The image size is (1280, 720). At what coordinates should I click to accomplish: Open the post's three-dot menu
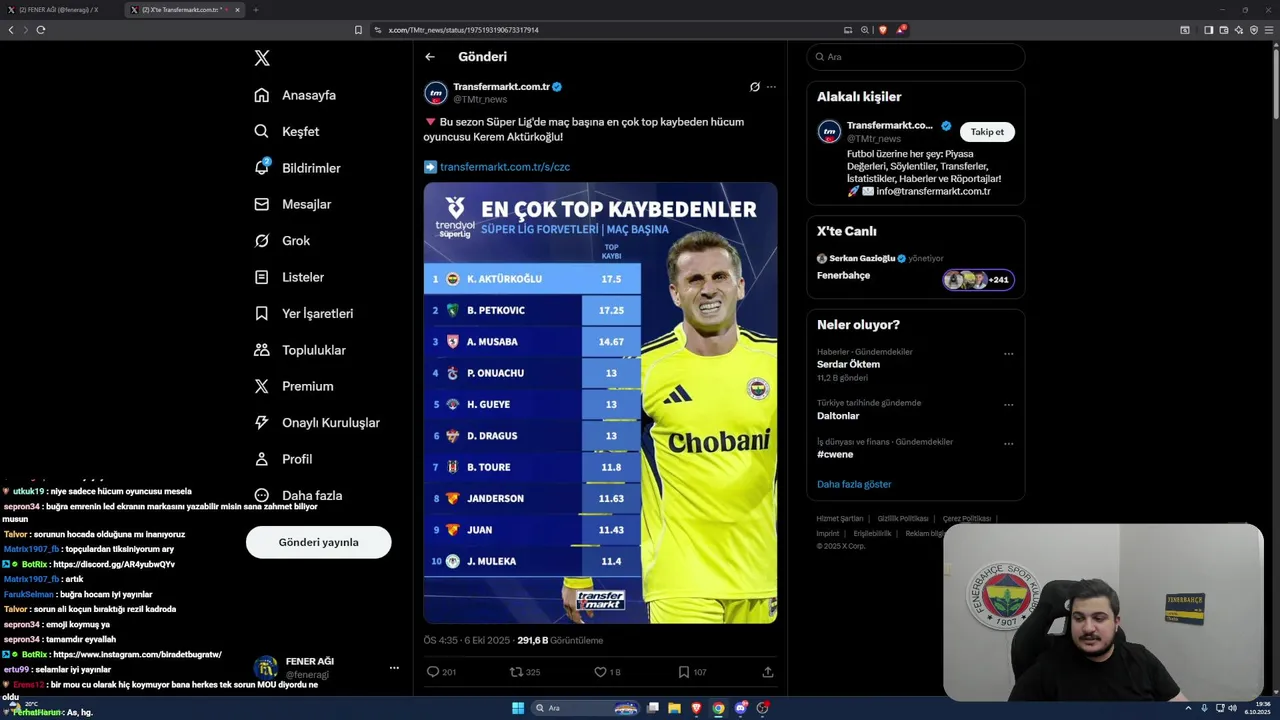click(x=771, y=87)
